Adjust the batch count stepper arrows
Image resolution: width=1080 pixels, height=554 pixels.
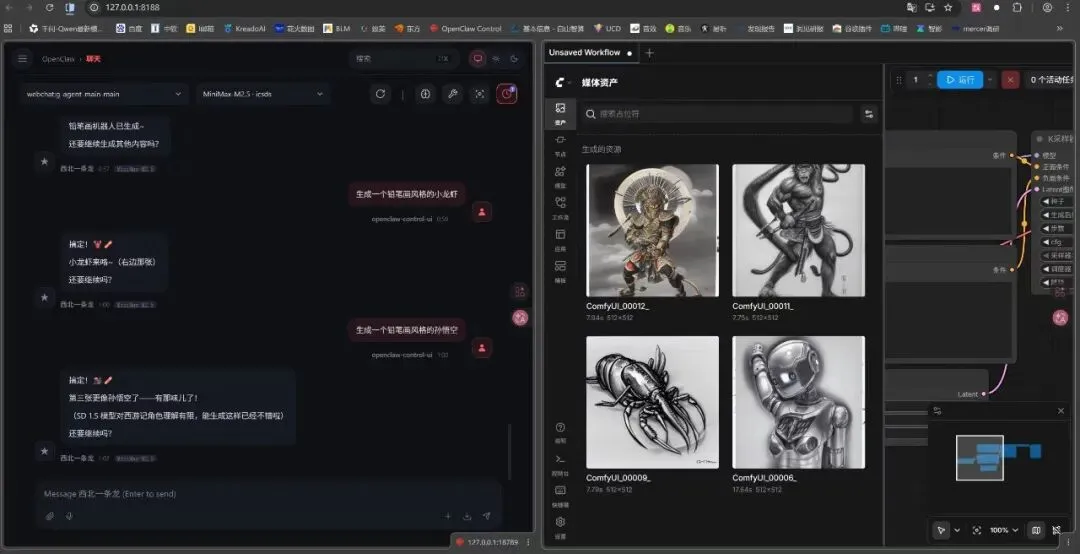(931, 80)
